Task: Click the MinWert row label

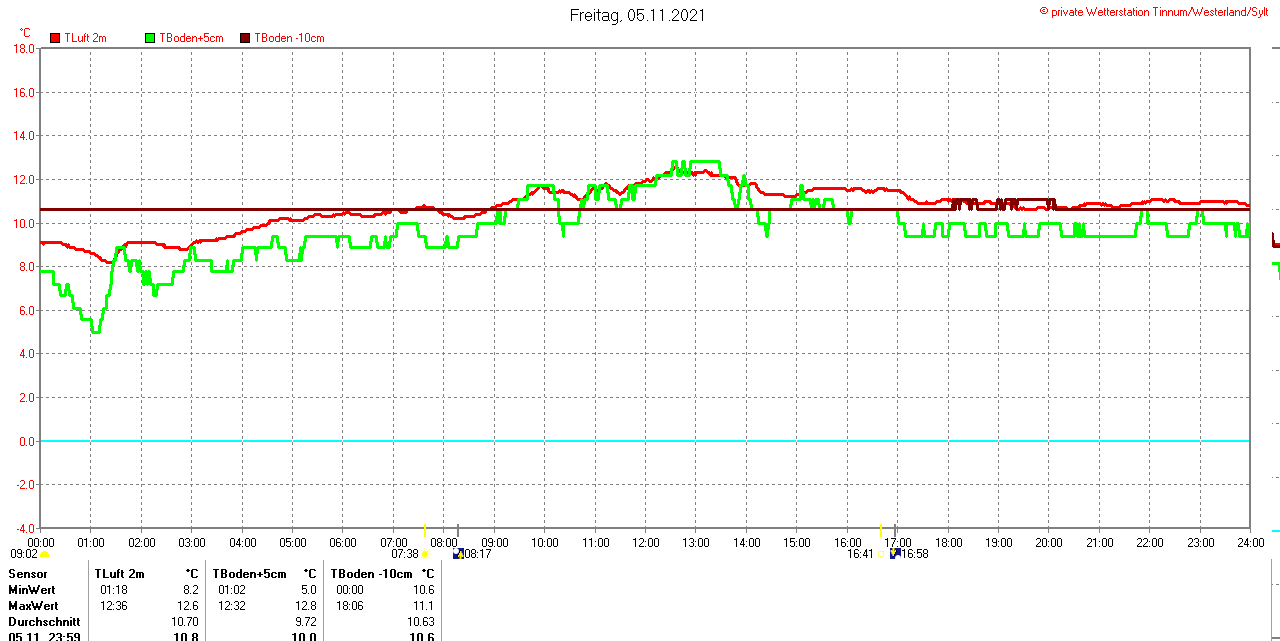Action: click(x=33, y=590)
